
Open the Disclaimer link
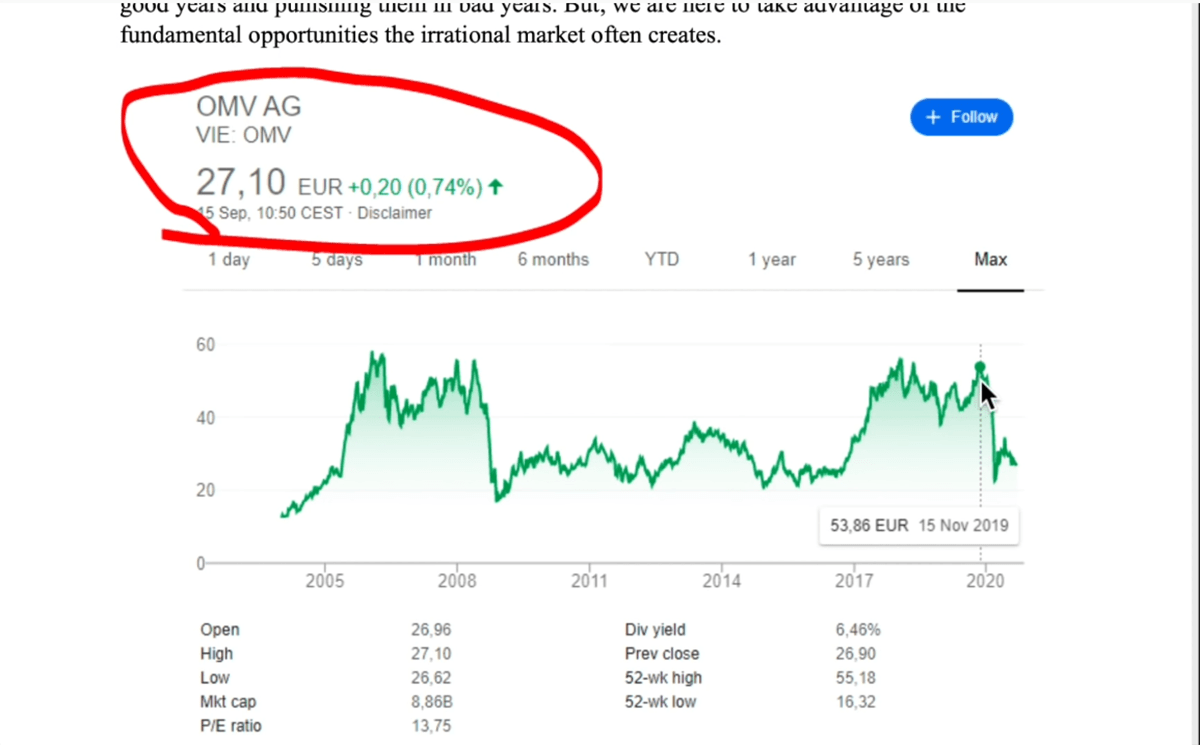pyautogui.click(x=395, y=213)
